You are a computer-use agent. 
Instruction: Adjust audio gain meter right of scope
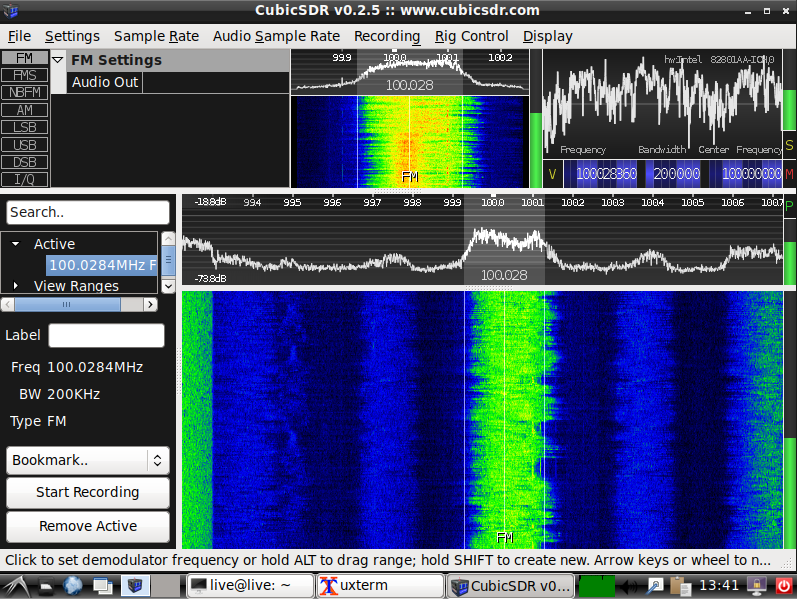[789, 91]
